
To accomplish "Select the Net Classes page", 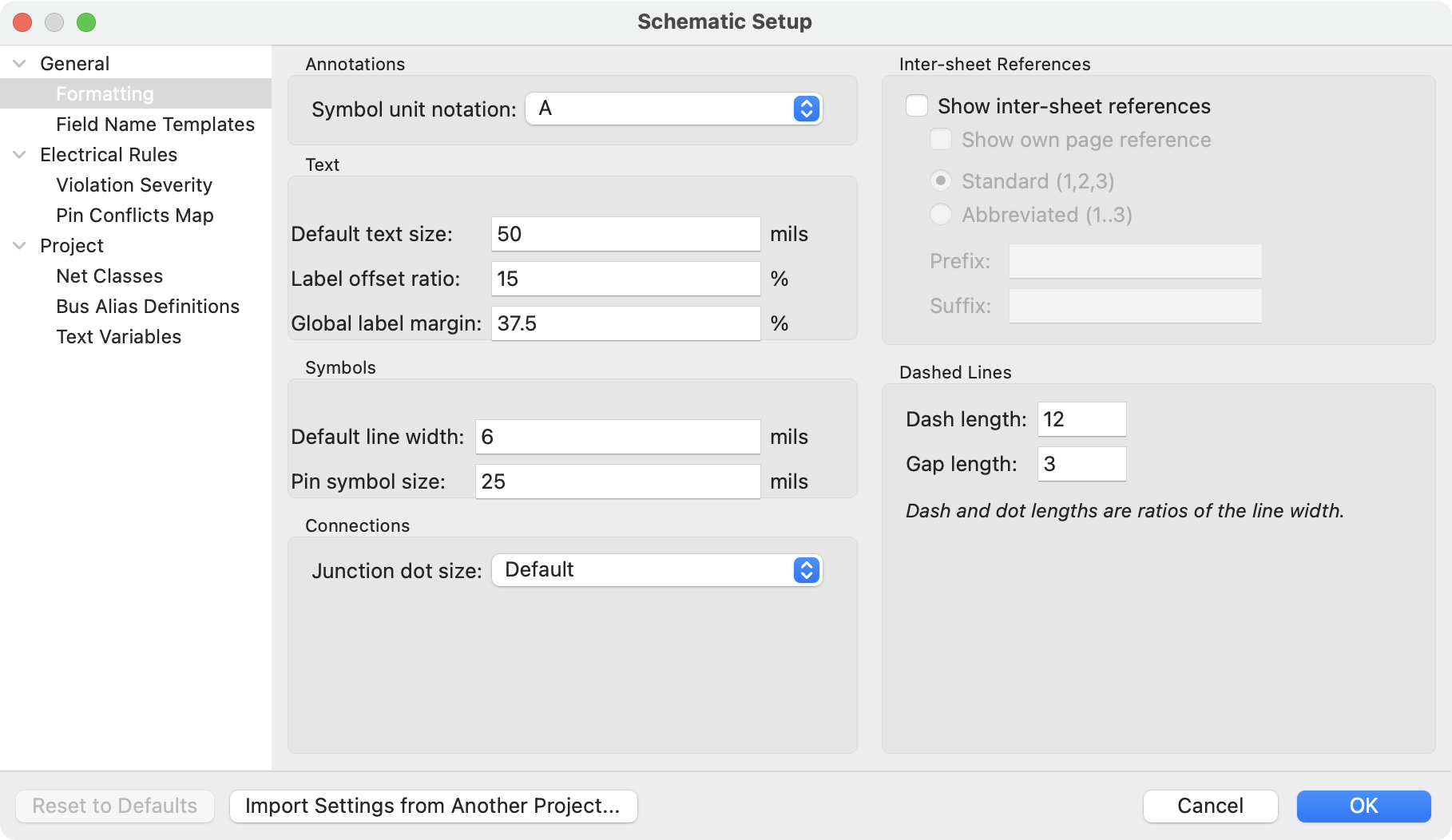I will pyautogui.click(x=109, y=275).
